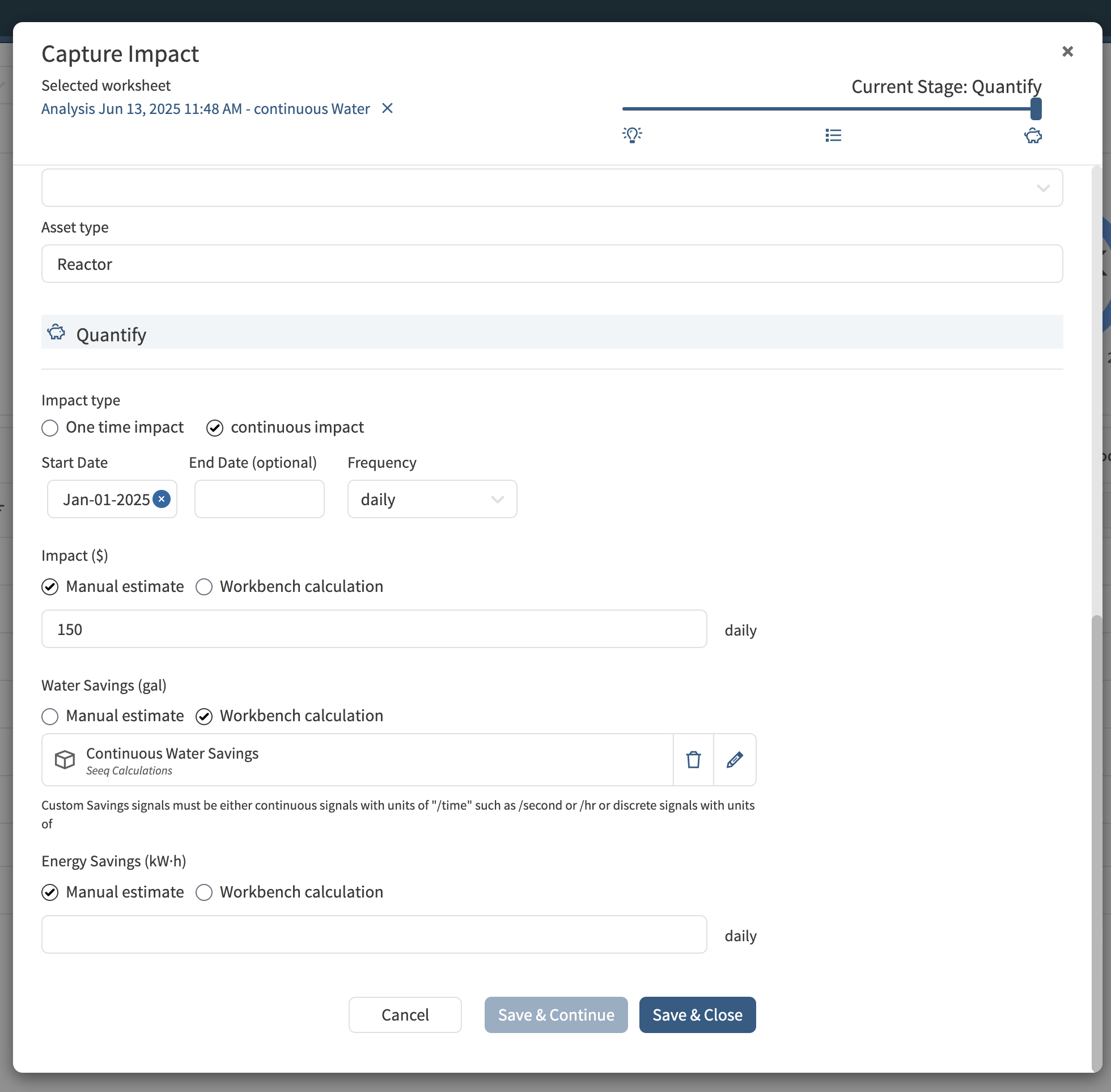Select Workbench calculation for Impact ($)

tap(204, 587)
